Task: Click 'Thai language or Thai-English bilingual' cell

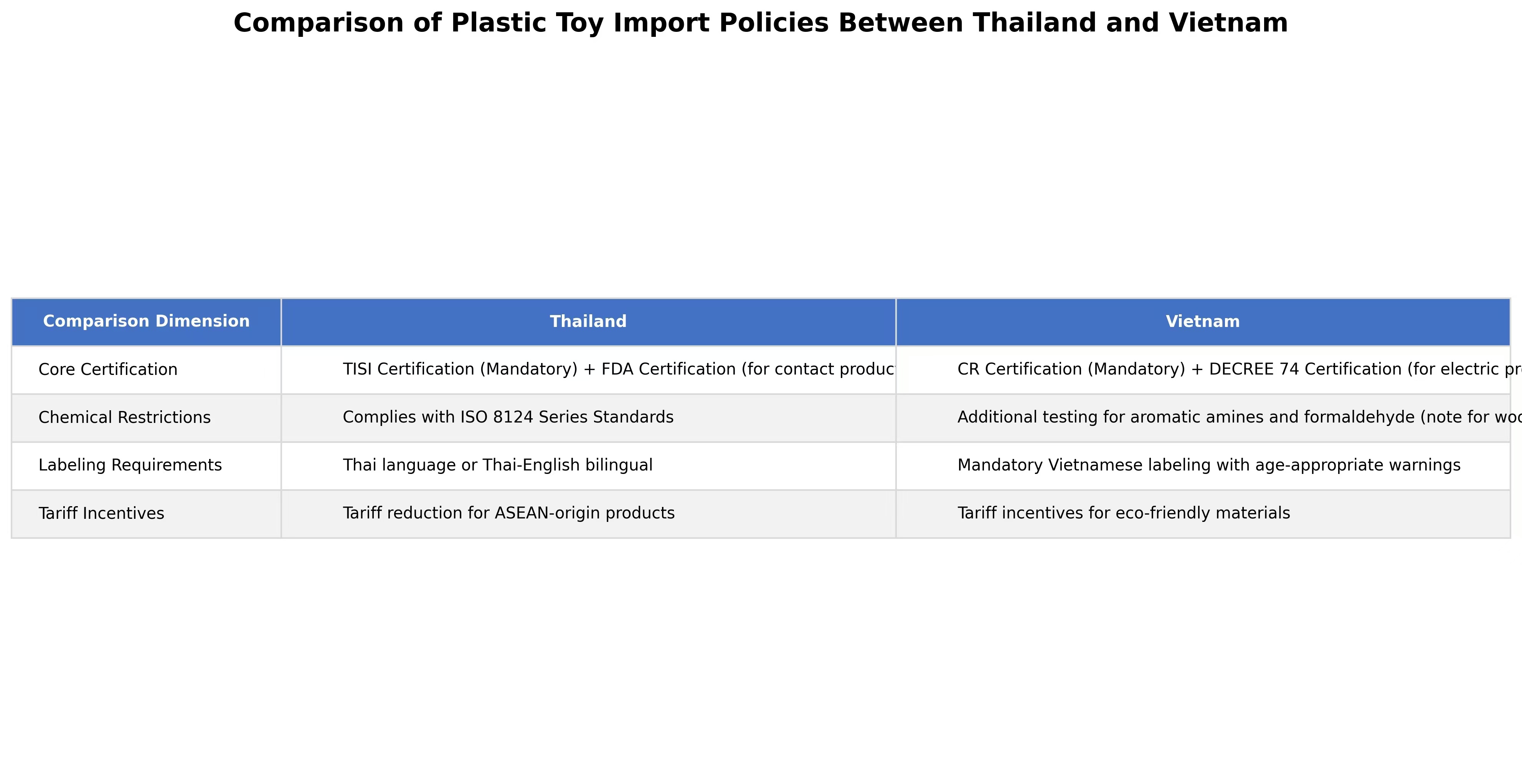Action: pos(497,465)
